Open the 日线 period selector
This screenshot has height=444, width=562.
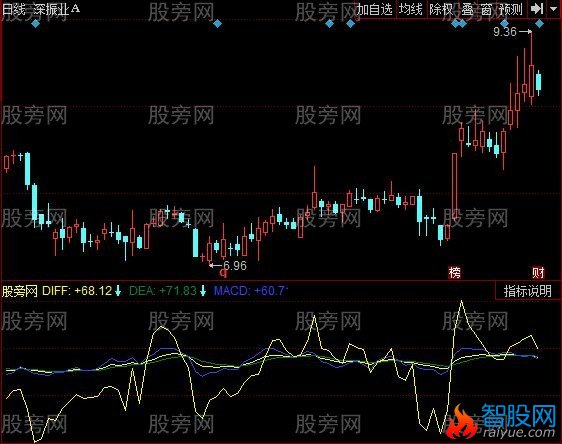[14, 9]
